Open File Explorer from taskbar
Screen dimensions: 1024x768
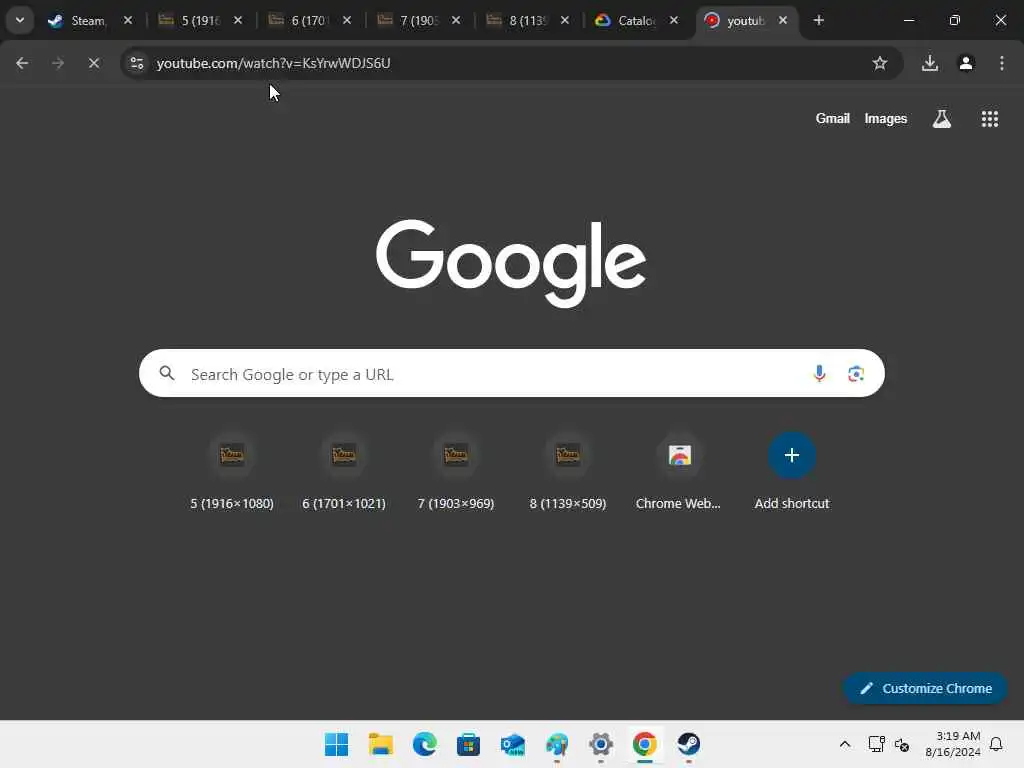point(381,744)
